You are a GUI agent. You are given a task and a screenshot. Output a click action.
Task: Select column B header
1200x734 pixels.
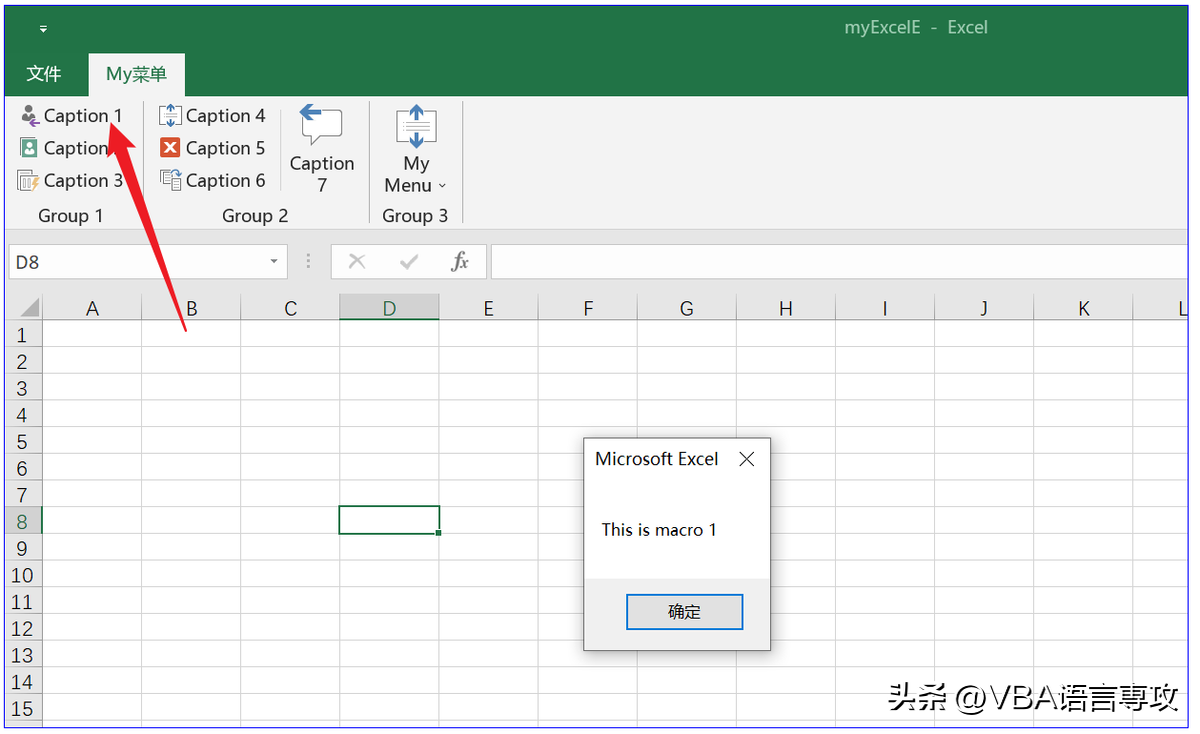pyautogui.click(x=191, y=308)
